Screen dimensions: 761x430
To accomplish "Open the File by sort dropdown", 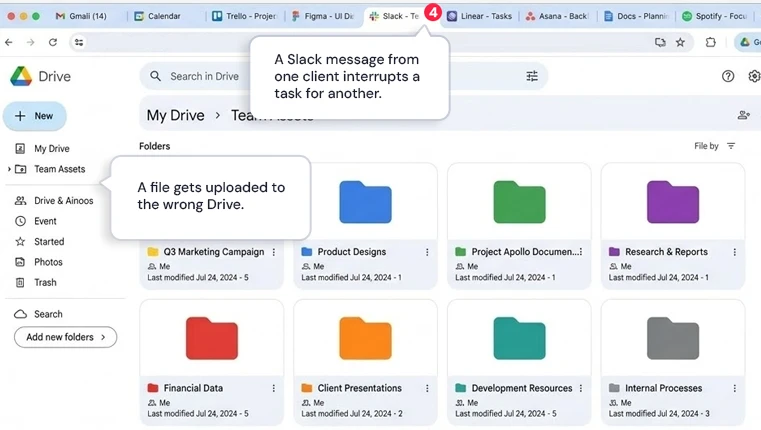I will coord(714,146).
